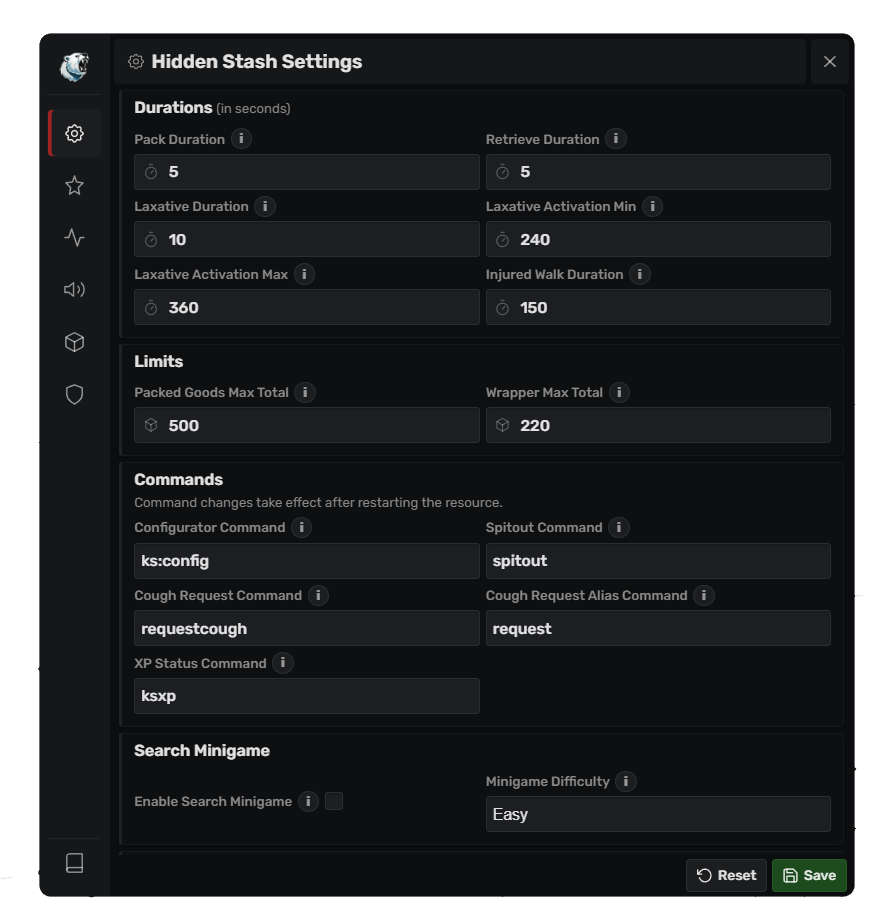Show info for Injured Walk Duration
The width and height of the screenshot is (892, 922).
pyautogui.click(x=639, y=274)
